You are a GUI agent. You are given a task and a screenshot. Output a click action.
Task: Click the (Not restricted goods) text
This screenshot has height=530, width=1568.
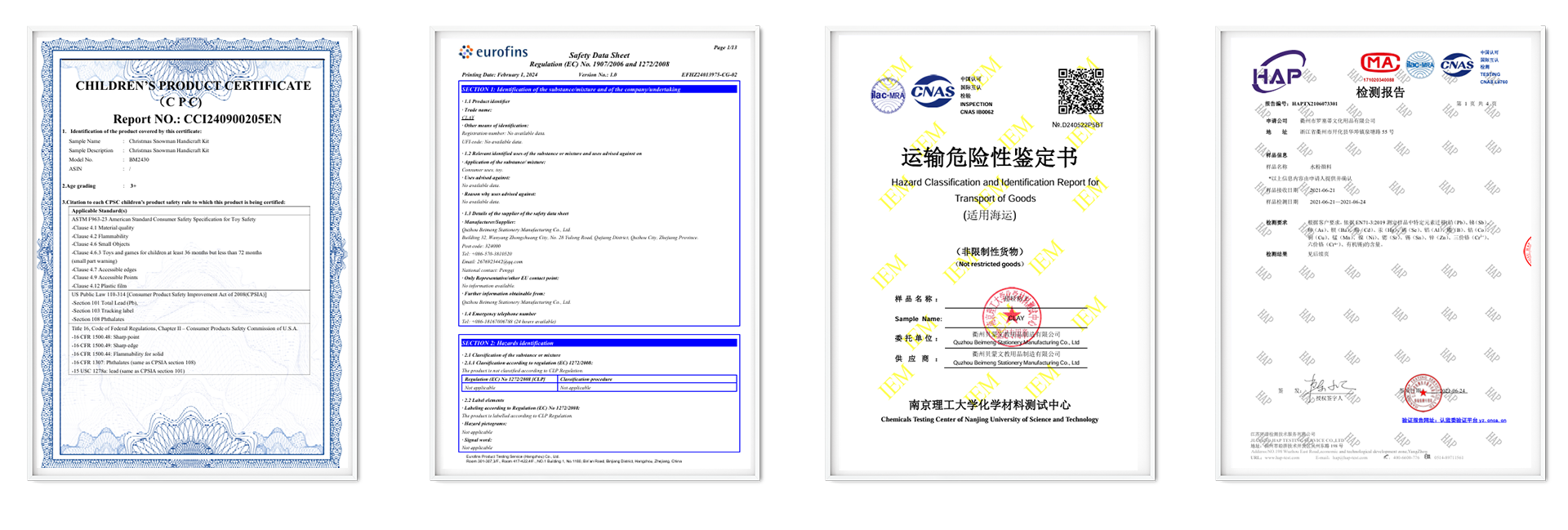[990, 265]
